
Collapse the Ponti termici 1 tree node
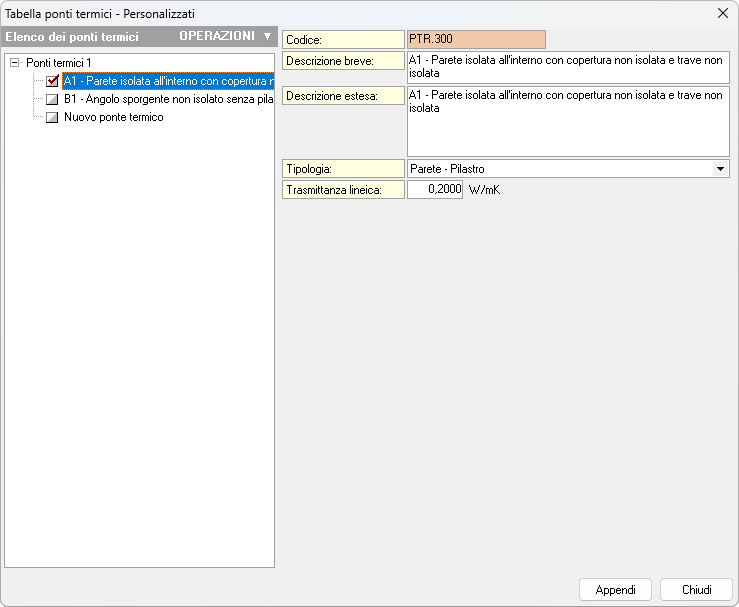(14, 63)
